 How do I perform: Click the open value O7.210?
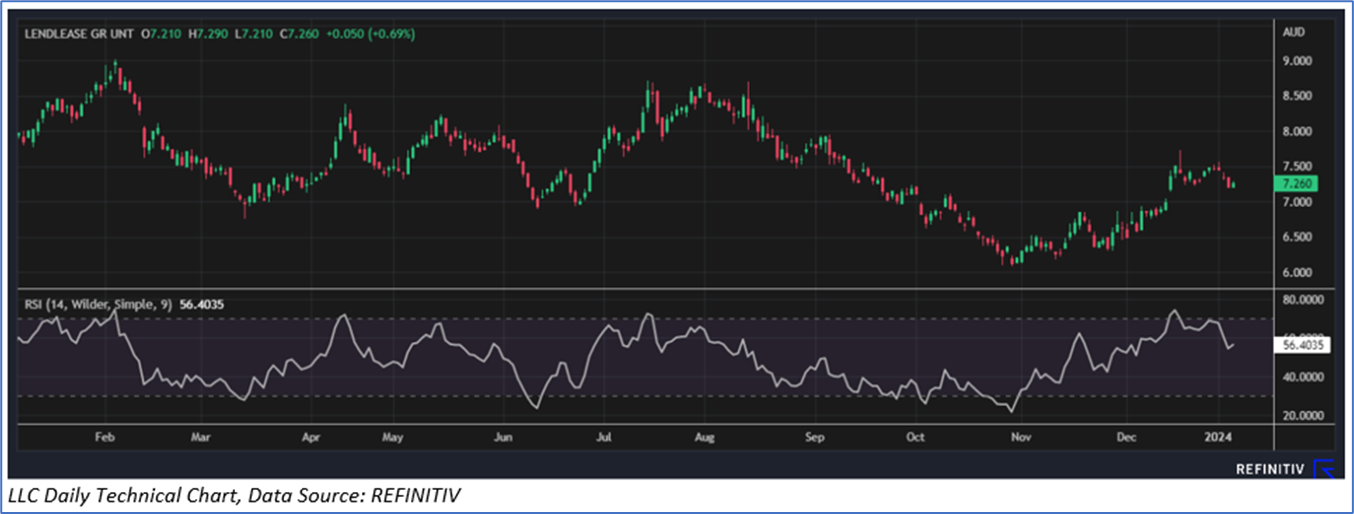(x=163, y=34)
